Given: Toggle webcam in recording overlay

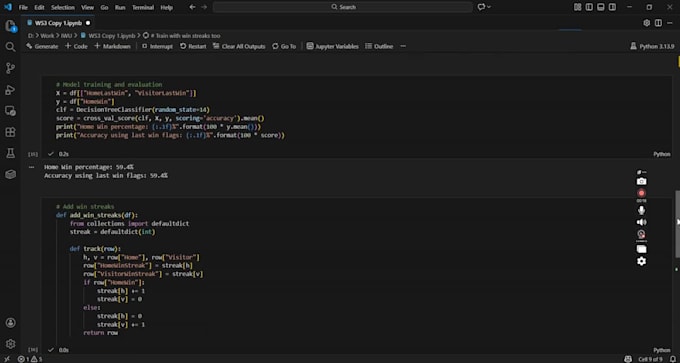Looking at the screenshot, I should pos(641,234).
